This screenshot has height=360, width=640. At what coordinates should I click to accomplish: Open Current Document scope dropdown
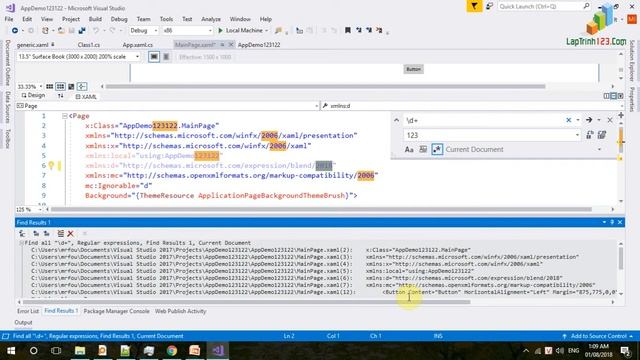599,150
